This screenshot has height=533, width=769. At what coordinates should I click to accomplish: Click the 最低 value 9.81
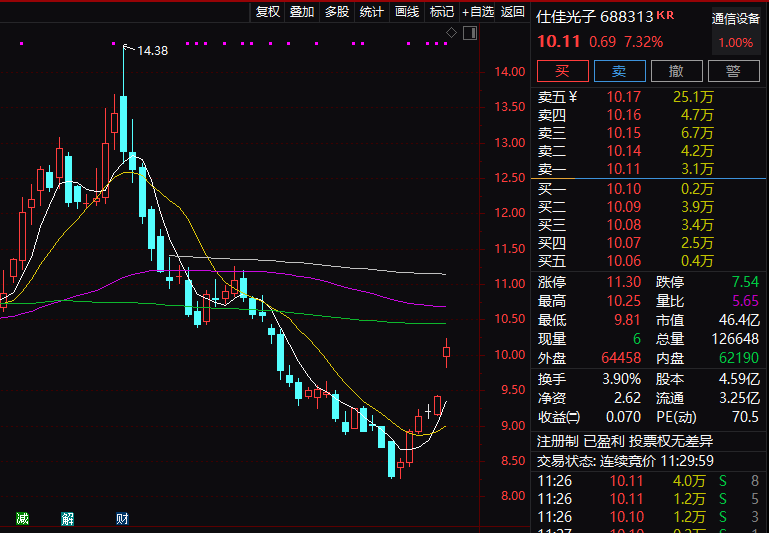pos(627,320)
